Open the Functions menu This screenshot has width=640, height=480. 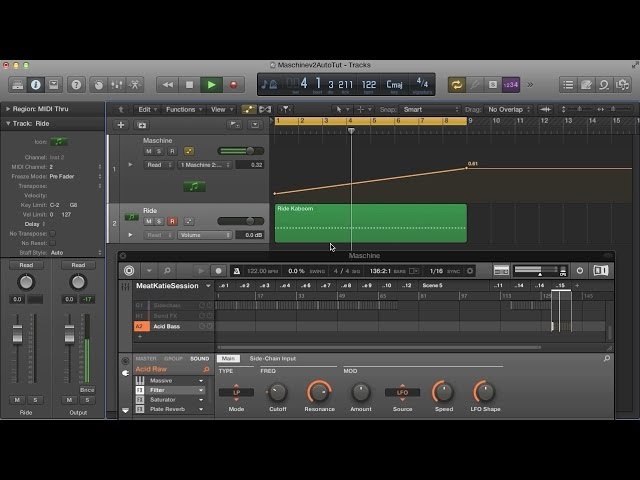pos(184,109)
